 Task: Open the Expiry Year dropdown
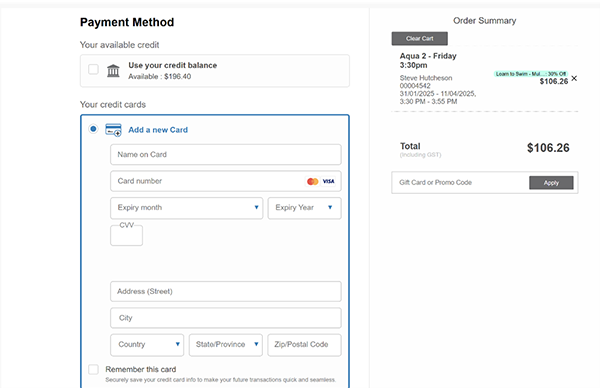coord(304,208)
